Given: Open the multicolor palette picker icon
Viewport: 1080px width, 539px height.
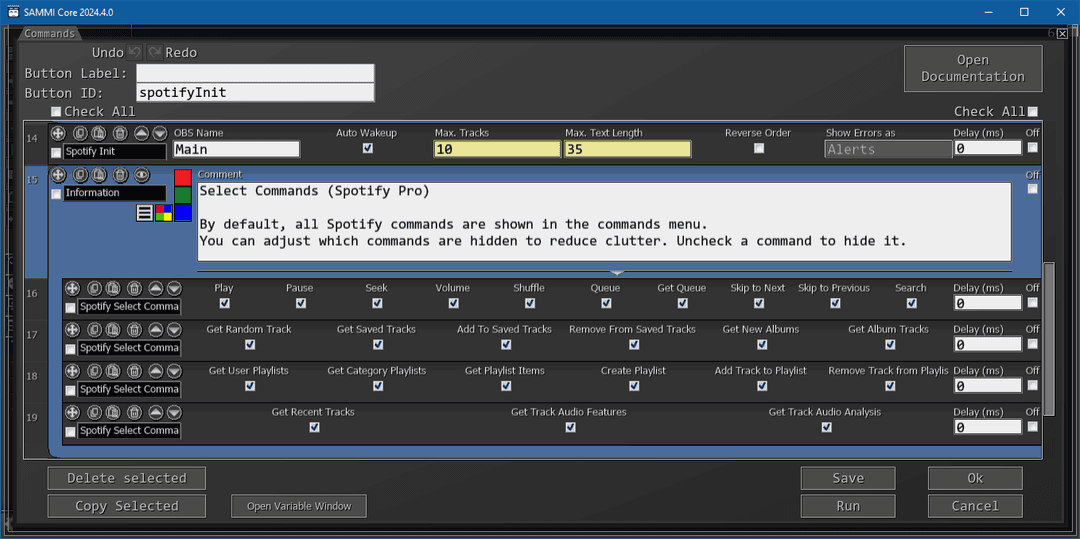Looking at the screenshot, I should point(163,213).
